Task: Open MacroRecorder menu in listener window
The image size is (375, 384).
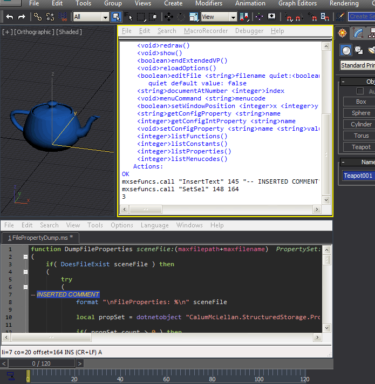Action: [x=206, y=31]
